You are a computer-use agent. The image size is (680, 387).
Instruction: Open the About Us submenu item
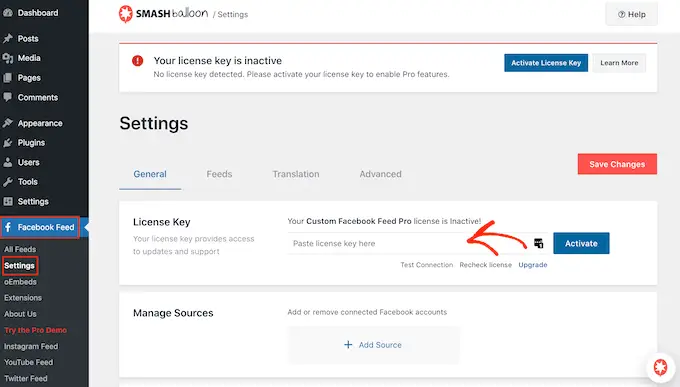[x=20, y=314]
